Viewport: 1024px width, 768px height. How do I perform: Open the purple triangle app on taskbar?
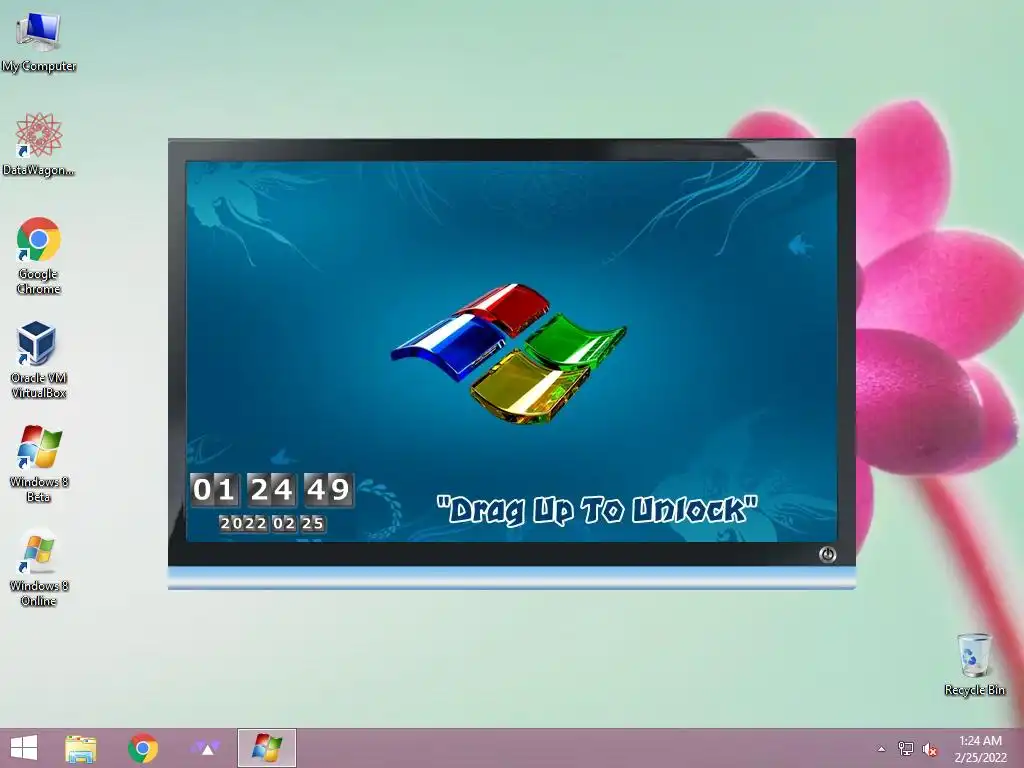click(205, 748)
